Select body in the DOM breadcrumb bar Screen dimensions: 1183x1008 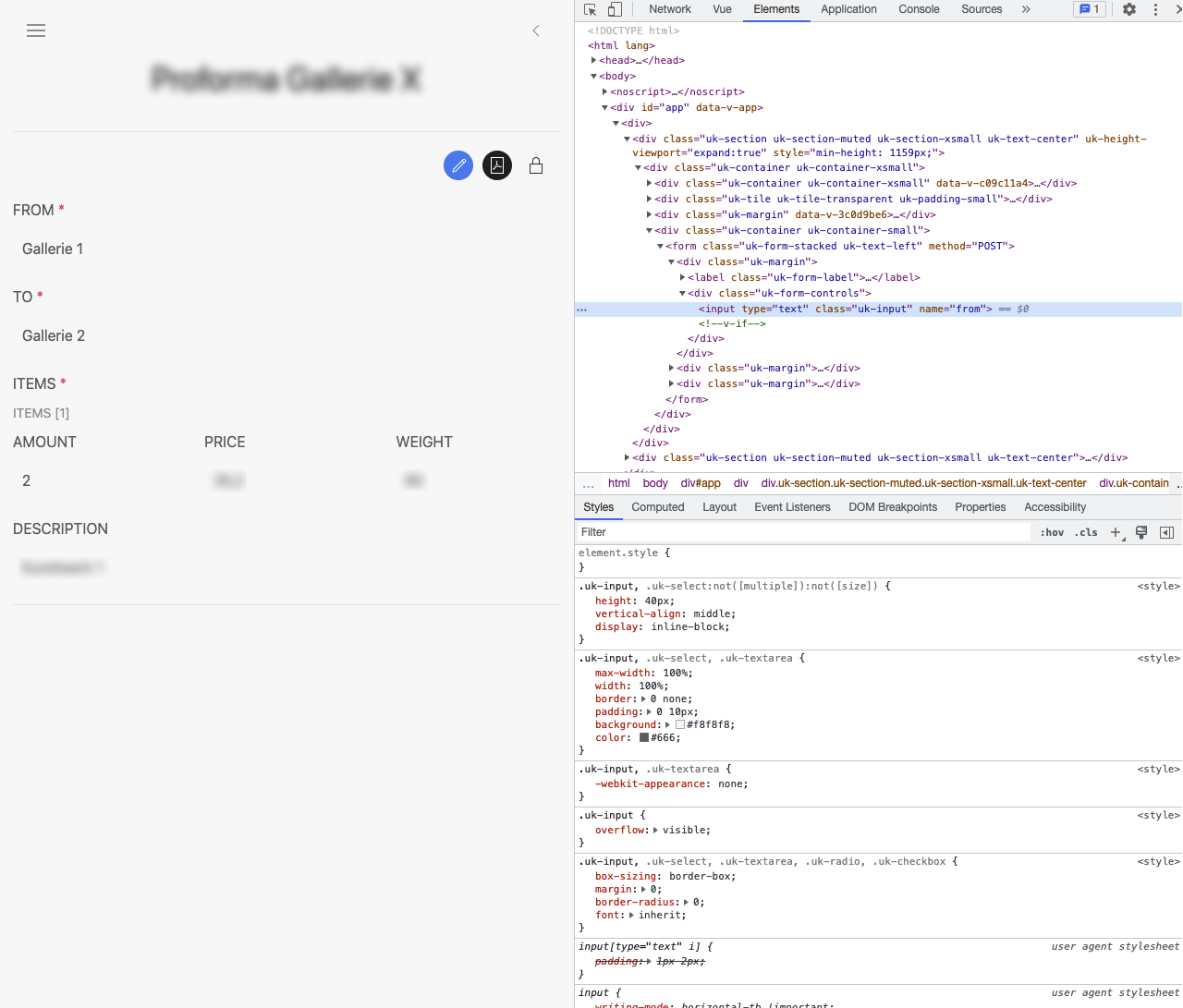coord(655,482)
